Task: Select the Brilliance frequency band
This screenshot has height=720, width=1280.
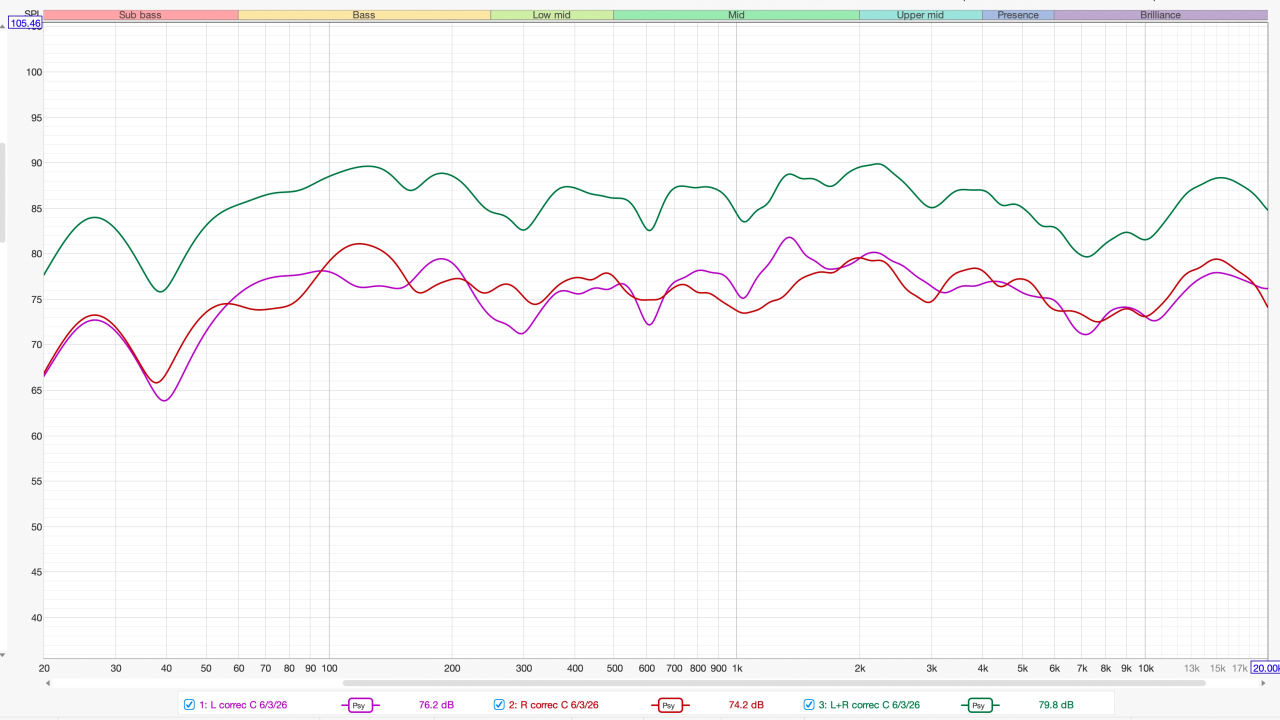Action: pos(1160,15)
